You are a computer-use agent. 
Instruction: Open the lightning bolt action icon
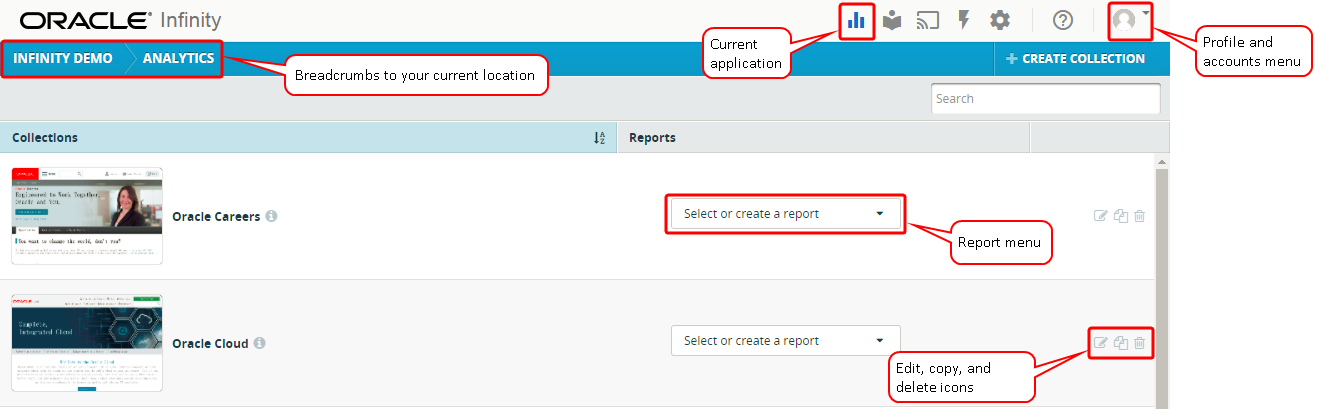click(964, 20)
